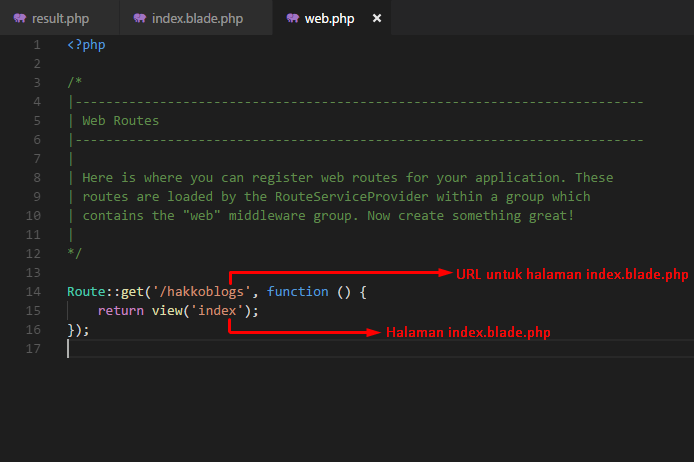Viewport: 694px width, 462px height.
Task: Click line number 14 in gutter
Action: tap(33, 292)
